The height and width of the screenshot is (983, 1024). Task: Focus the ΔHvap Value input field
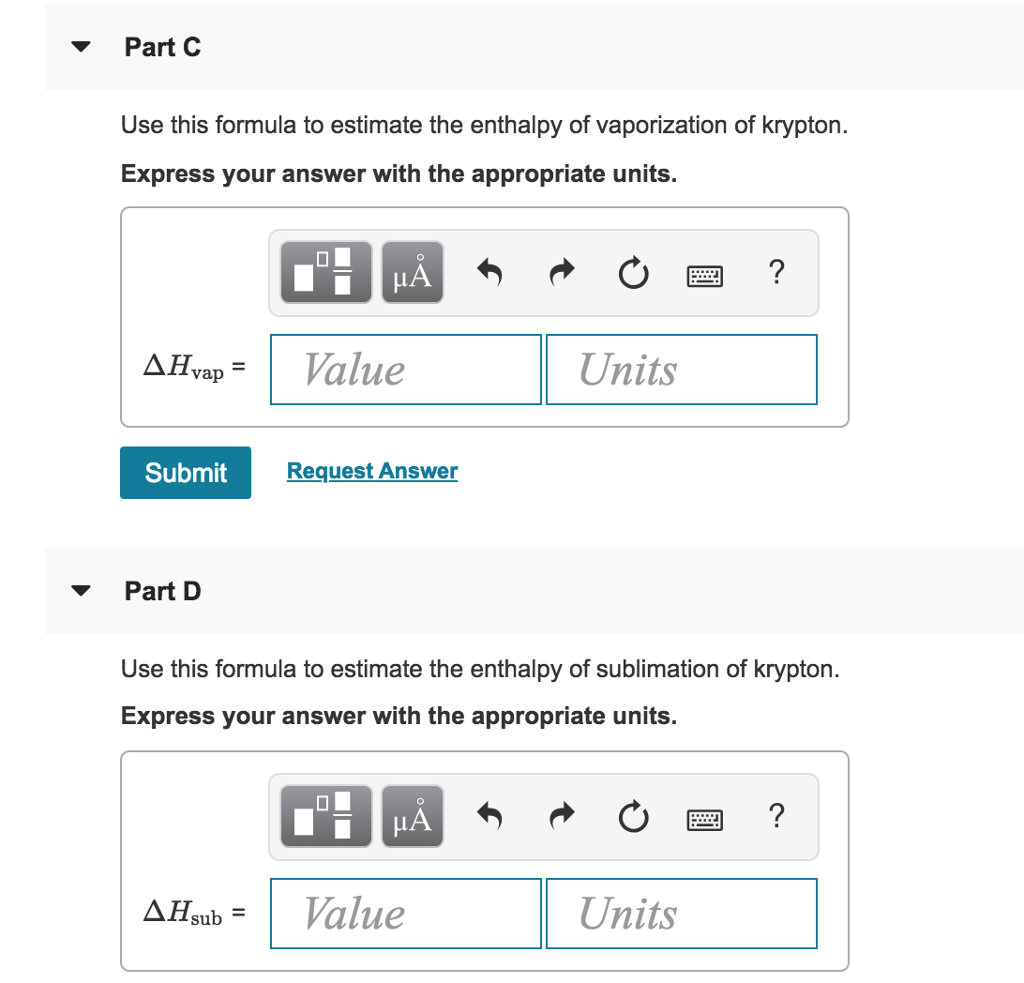pos(406,370)
